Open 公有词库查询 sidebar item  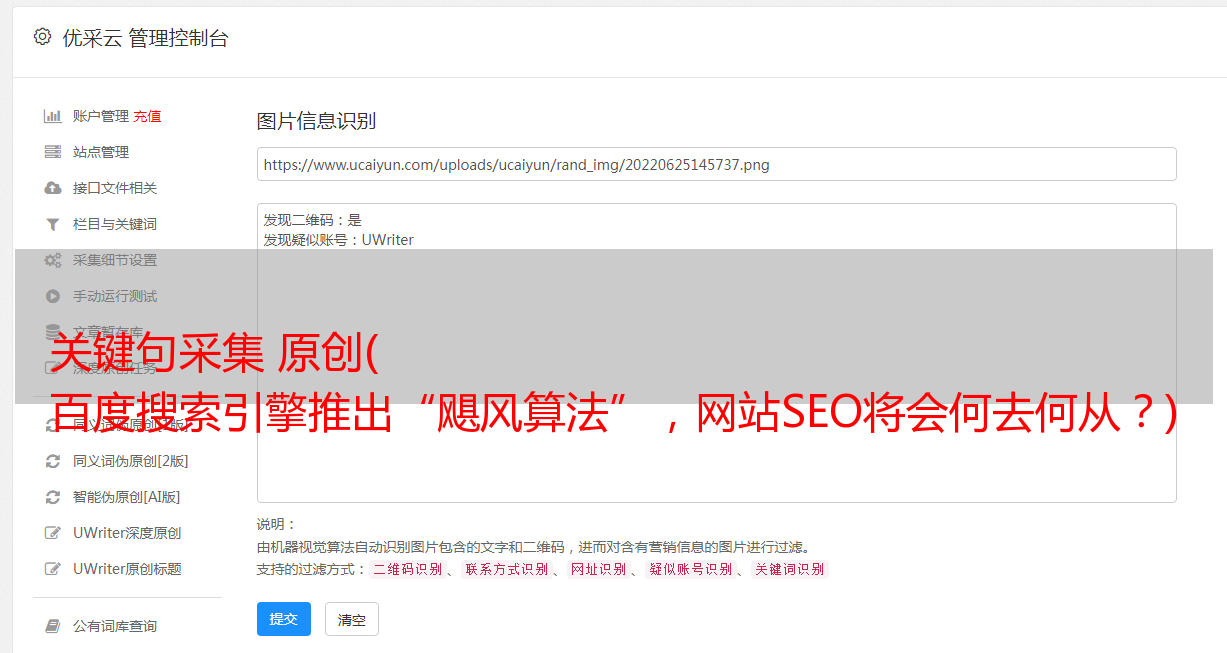[x=115, y=626]
